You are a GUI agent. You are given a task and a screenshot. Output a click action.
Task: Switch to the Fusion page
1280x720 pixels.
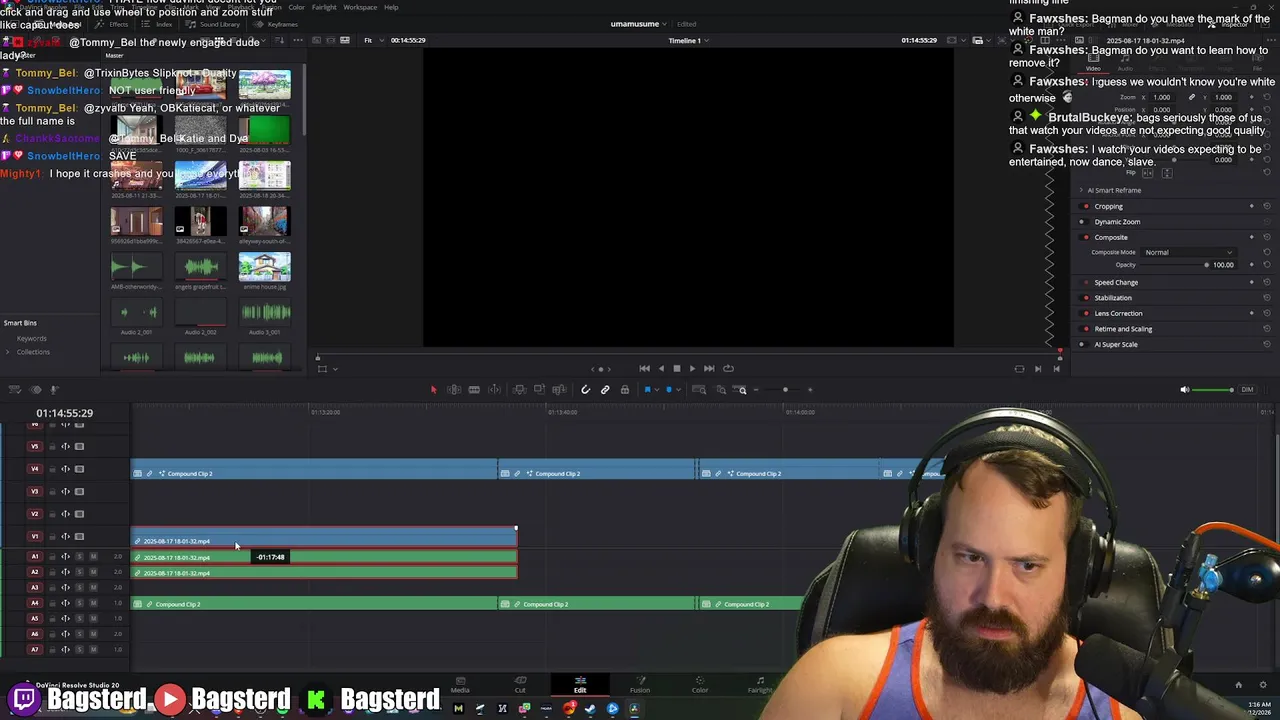640,684
